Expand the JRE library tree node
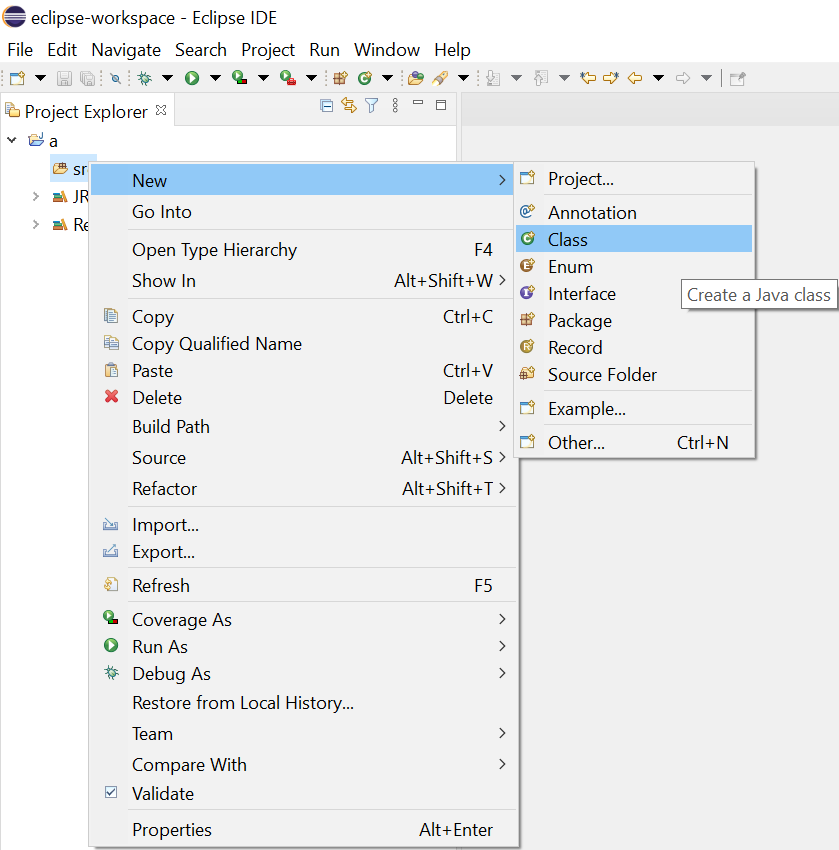839x850 pixels. (36, 196)
